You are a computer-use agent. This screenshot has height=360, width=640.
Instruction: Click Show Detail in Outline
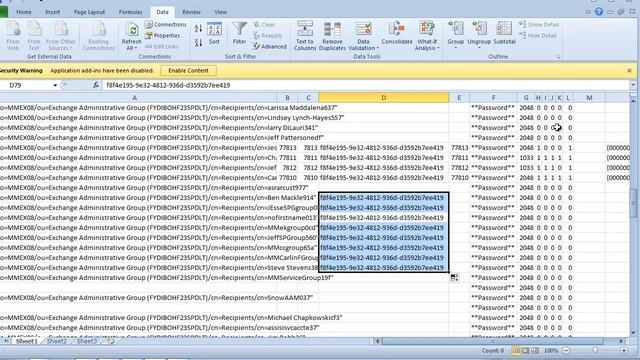[x=539, y=25]
